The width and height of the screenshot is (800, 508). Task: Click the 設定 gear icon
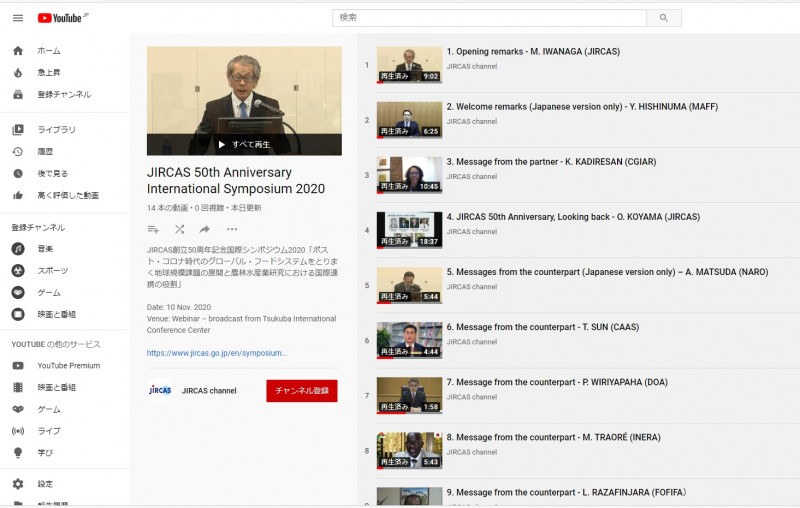[x=18, y=484]
